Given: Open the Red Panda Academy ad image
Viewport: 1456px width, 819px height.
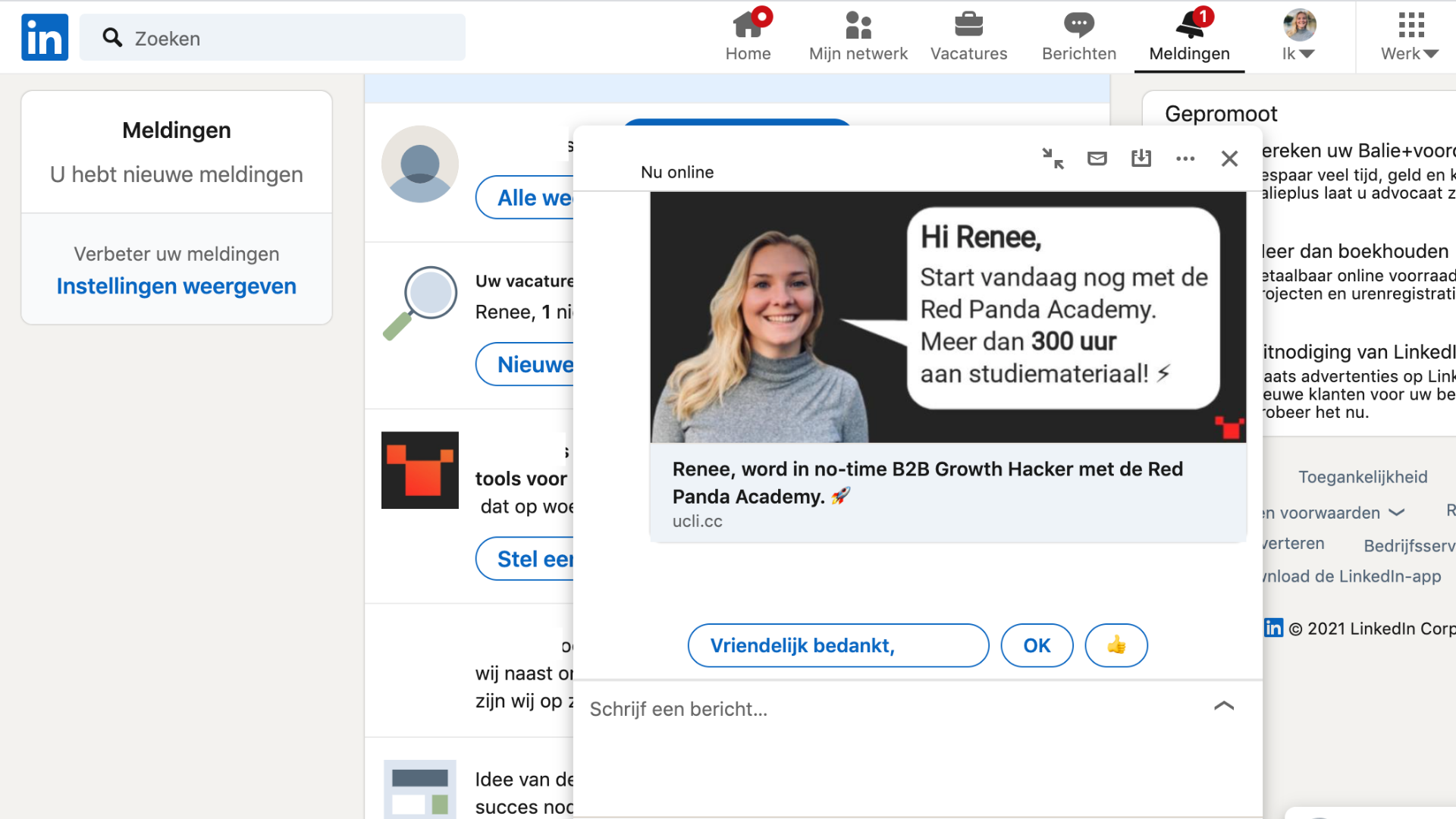Looking at the screenshot, I should click(x=948, y=317).
